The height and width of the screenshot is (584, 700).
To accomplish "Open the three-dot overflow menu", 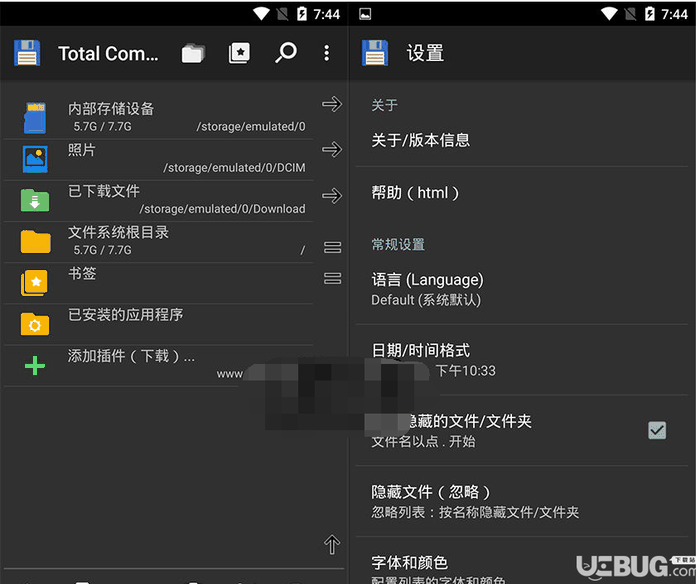I will pos(327,53).
